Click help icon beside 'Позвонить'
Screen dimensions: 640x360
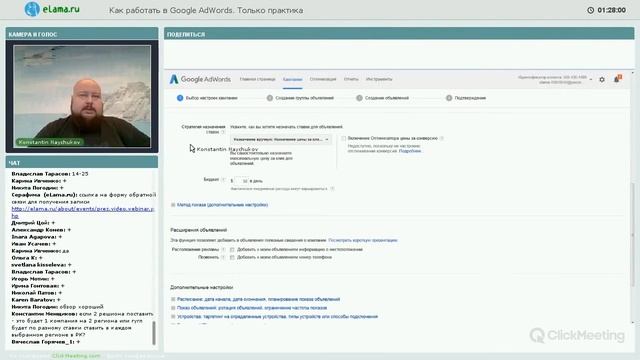pos(223,258)
